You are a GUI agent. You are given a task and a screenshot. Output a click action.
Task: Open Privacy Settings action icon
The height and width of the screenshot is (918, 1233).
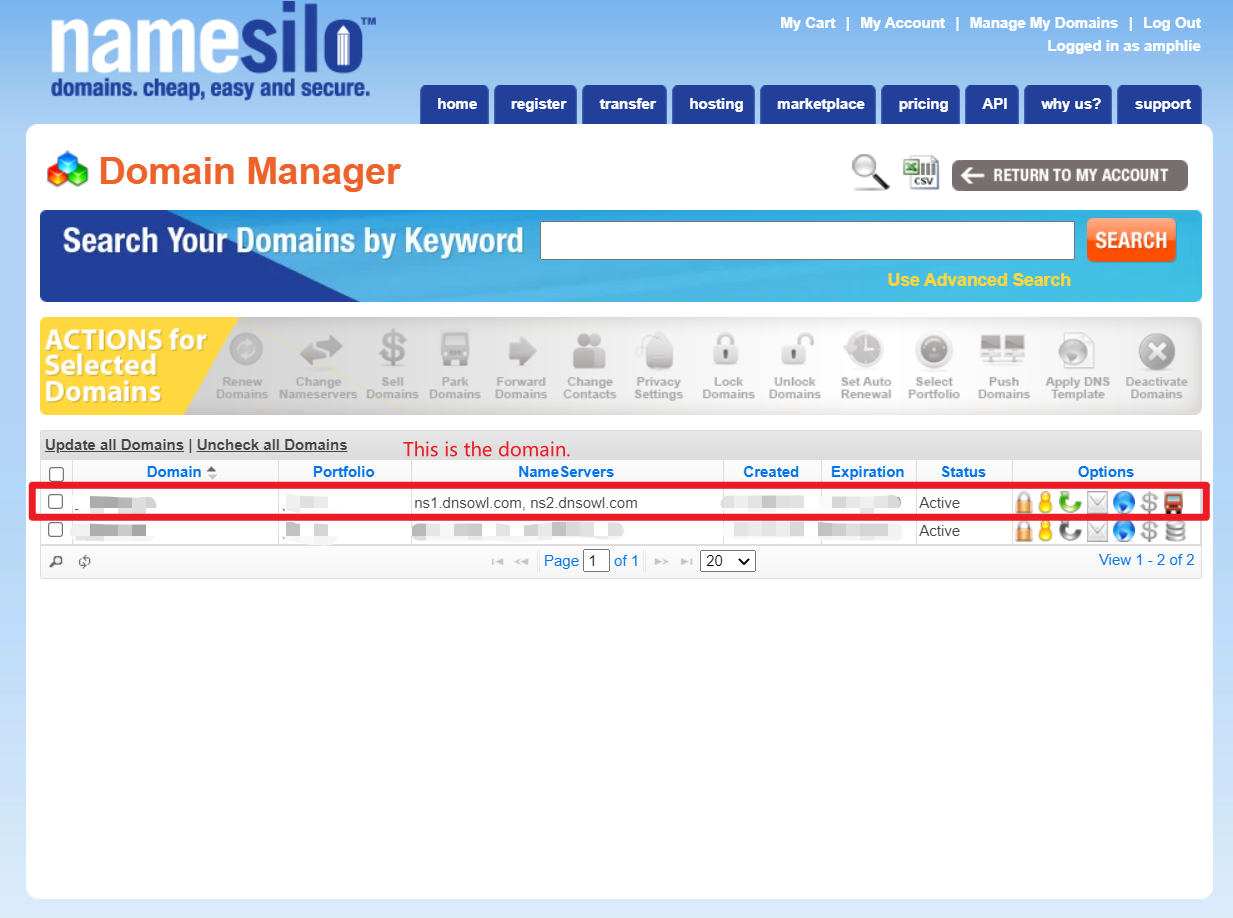click(x=658, y=351)
